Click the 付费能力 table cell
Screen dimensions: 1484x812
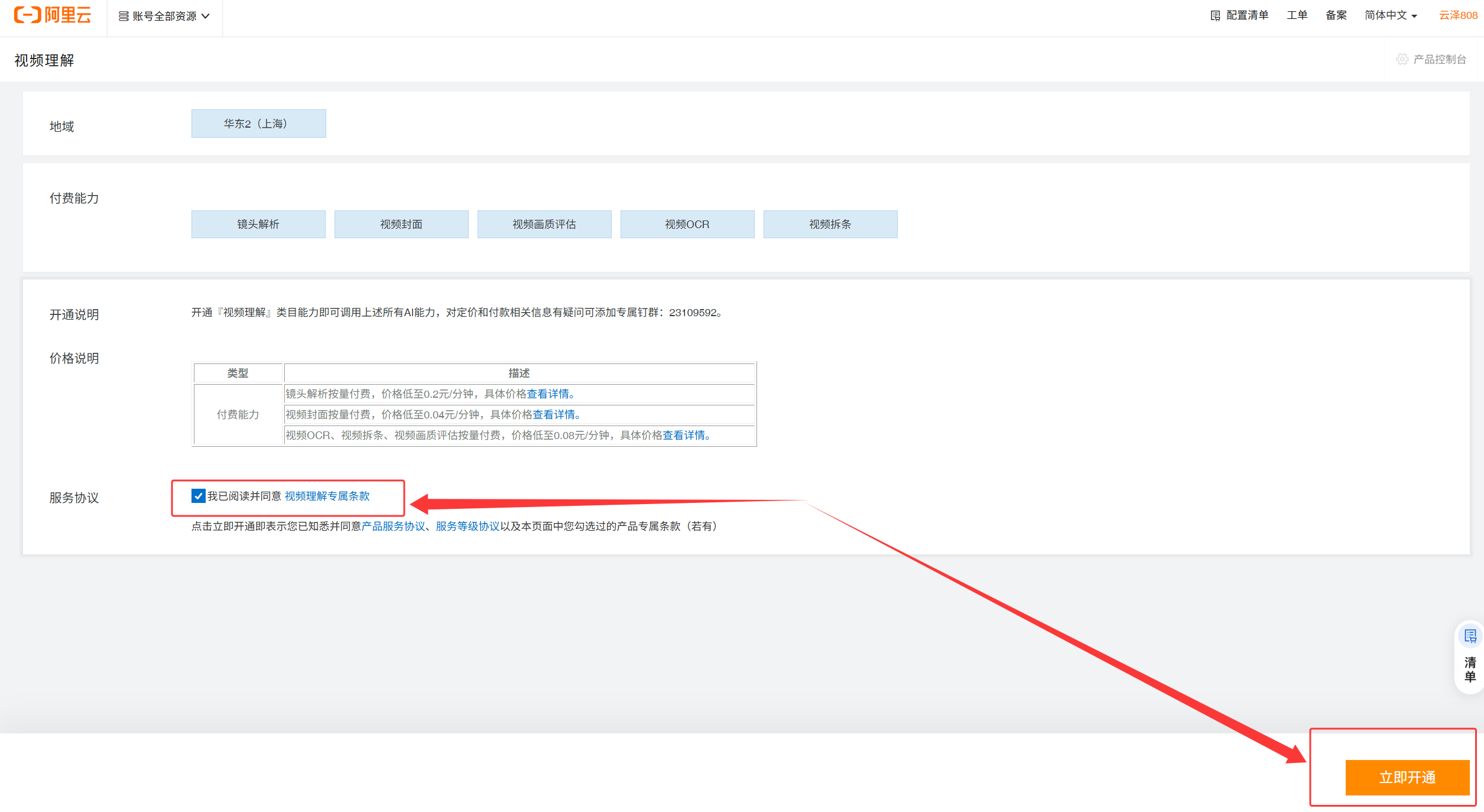238,414
